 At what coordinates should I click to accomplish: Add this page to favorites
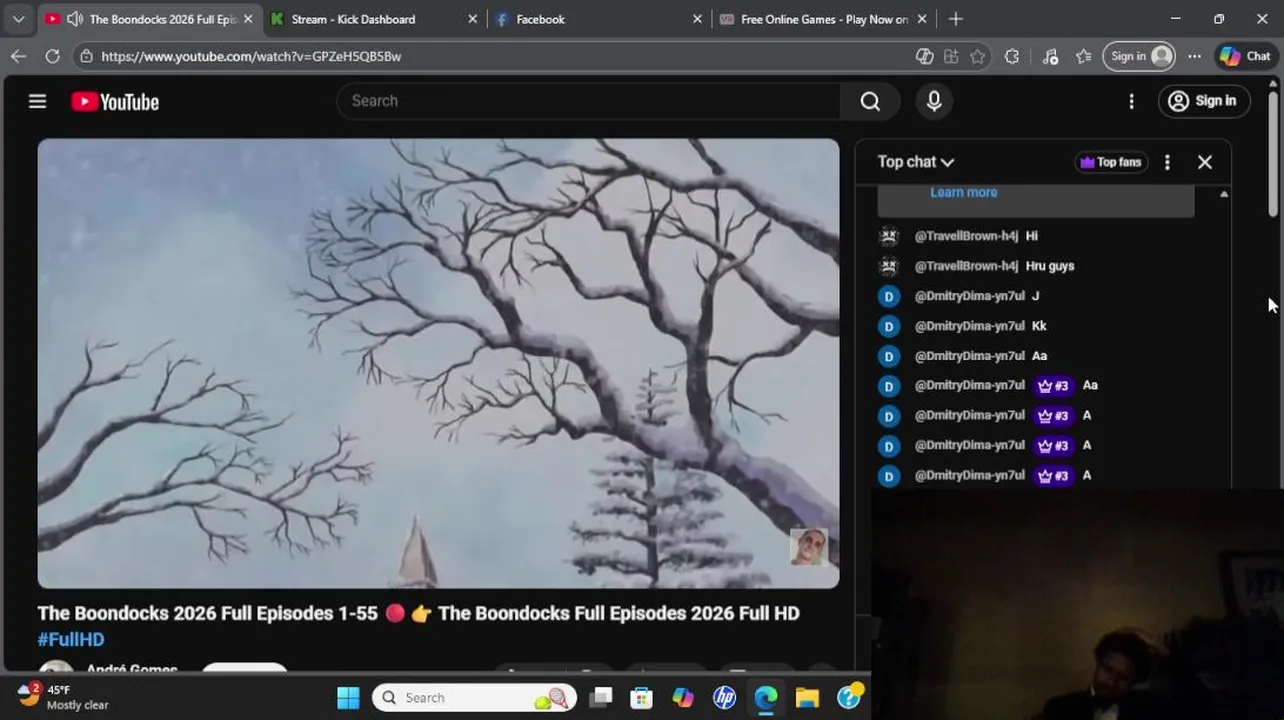pyautogui.click(x=977, y=56)
